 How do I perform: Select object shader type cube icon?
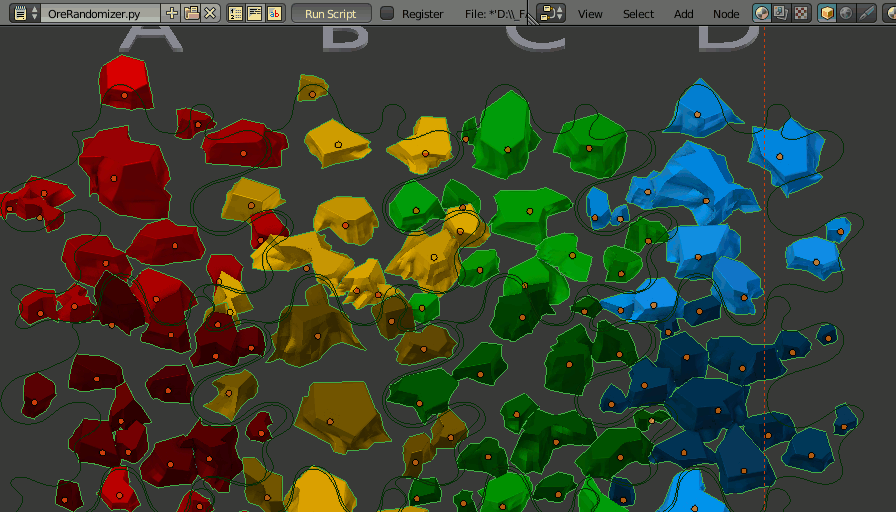click(827, 13)
